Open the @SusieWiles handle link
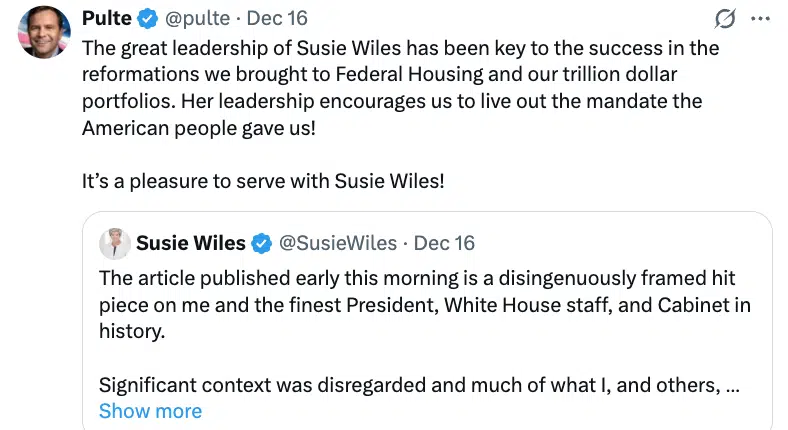This screenshot has height=430, width=788. point(336,243)
